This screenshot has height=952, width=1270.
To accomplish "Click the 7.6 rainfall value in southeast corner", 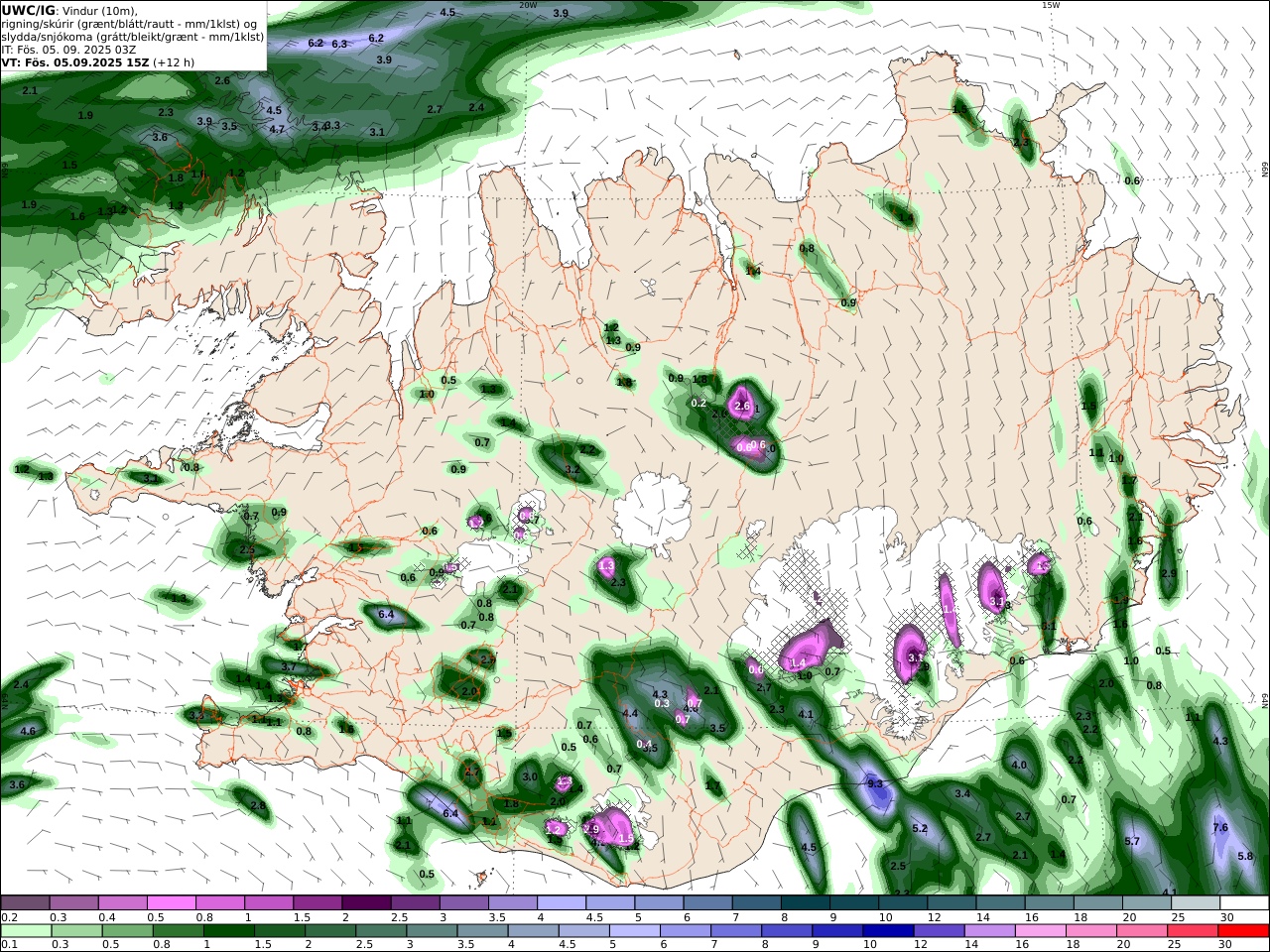I will pos(1220,828).
